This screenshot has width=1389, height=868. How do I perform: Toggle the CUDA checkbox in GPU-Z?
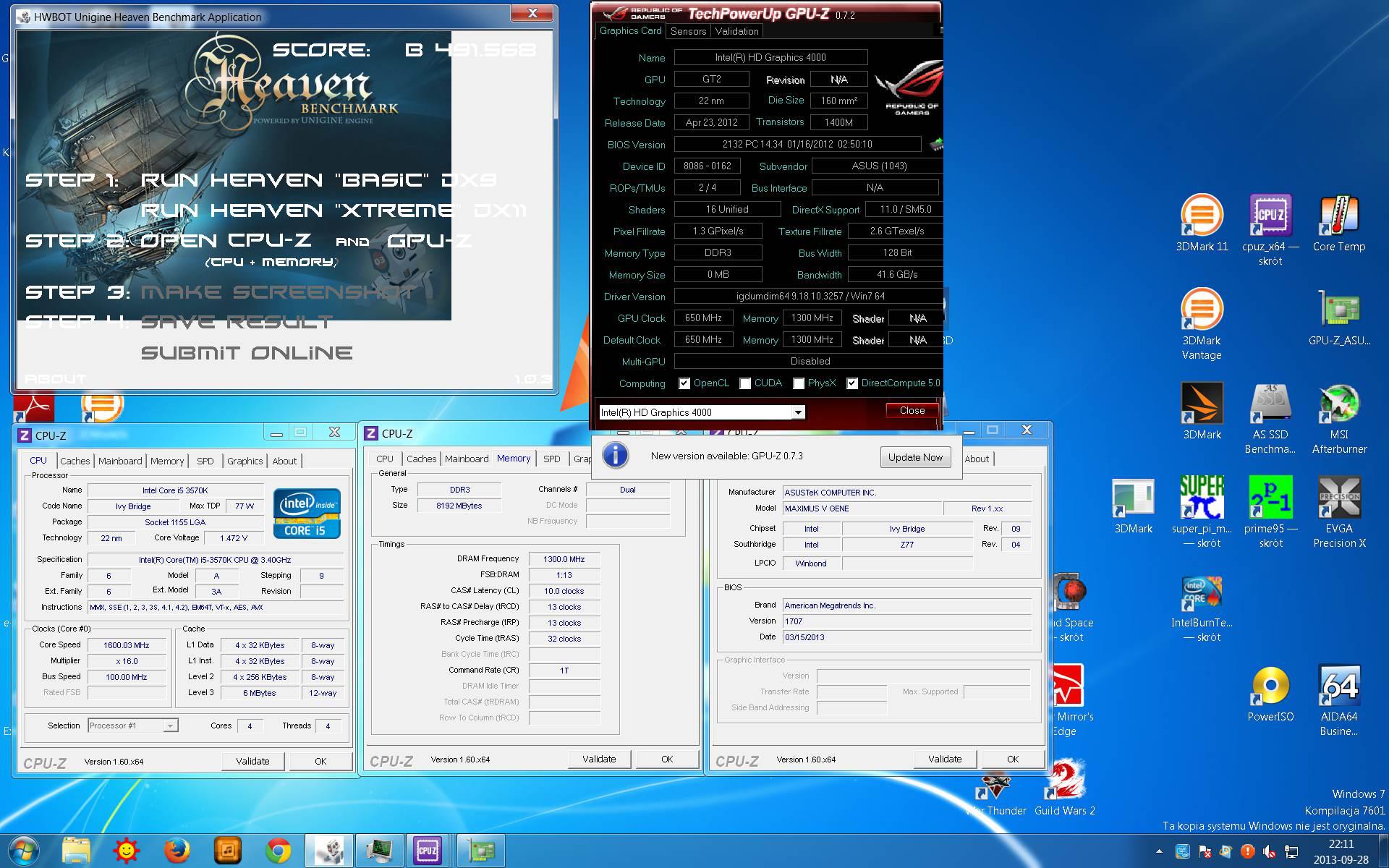[x=745, y=383]
